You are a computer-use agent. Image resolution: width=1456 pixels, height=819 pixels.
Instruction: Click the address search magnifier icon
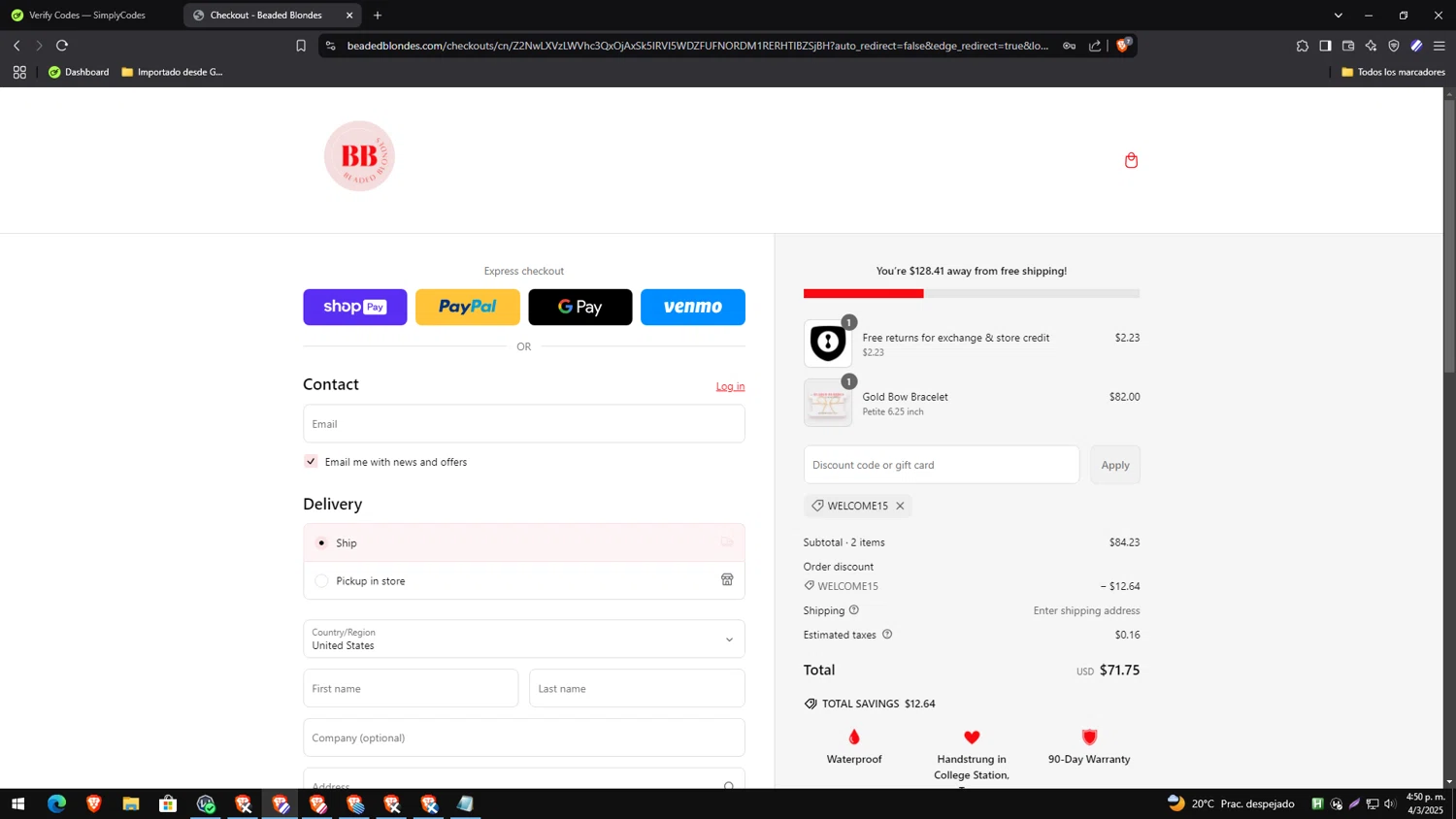tap(729, 784)
